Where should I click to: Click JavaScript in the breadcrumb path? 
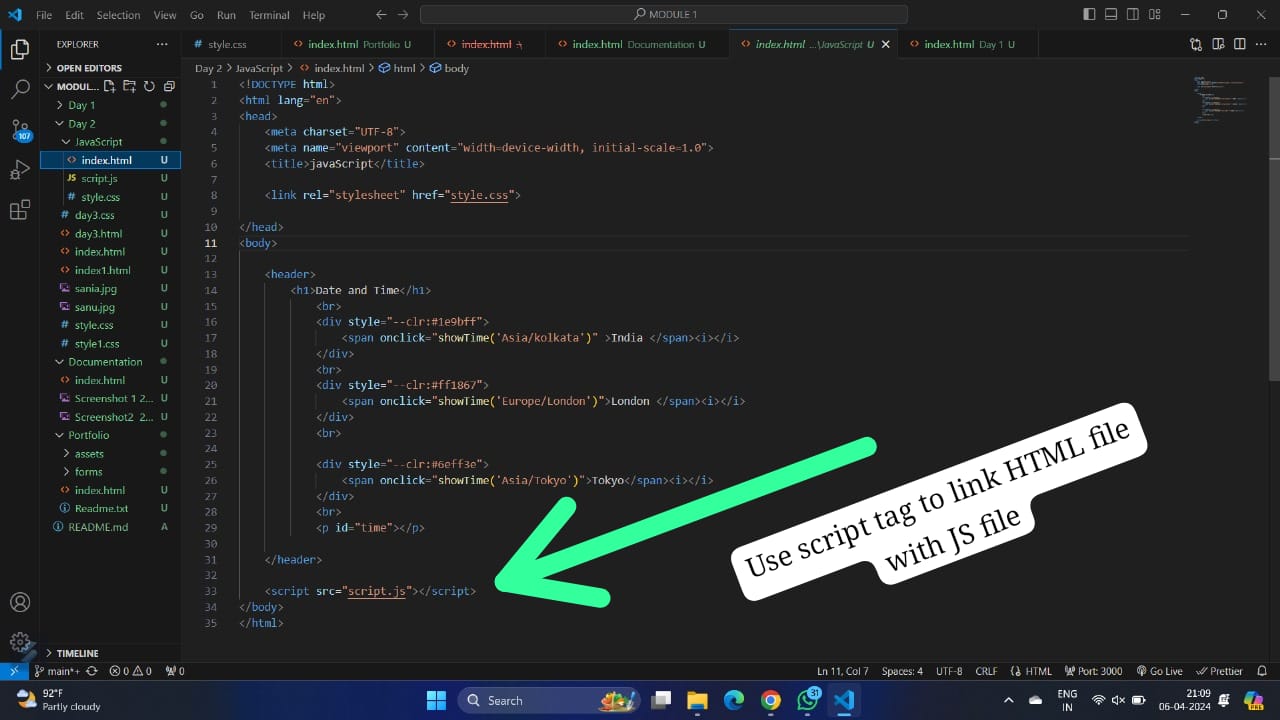coord(259,68)
